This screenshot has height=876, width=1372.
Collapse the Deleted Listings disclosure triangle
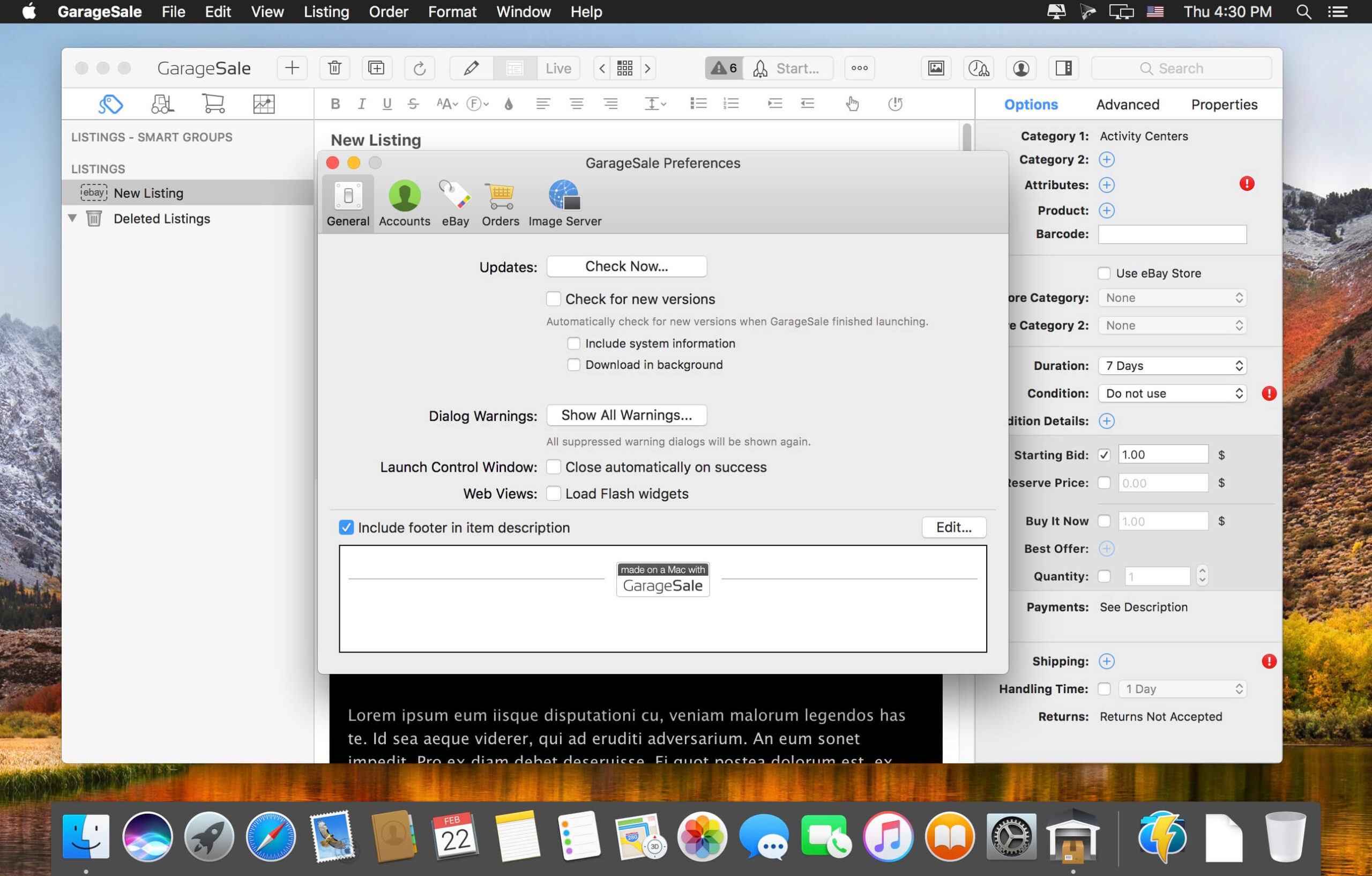click(x=72, y=218)
